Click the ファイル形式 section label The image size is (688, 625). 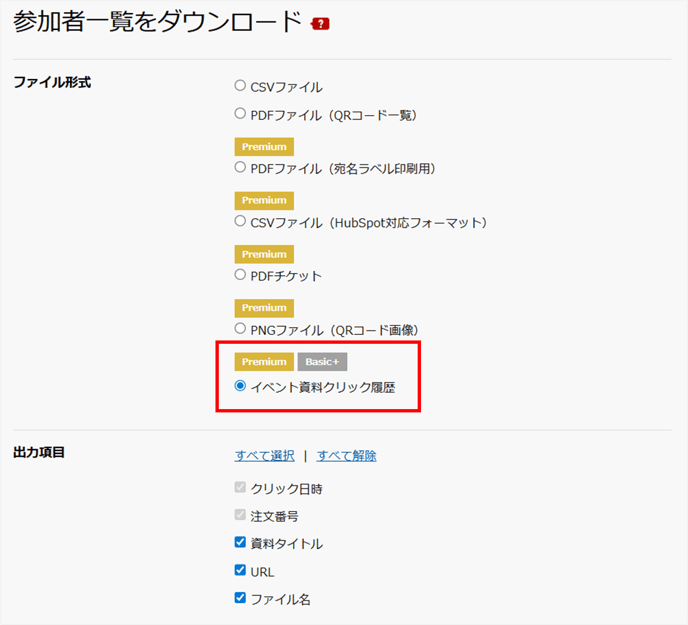[x=52, y=82]
